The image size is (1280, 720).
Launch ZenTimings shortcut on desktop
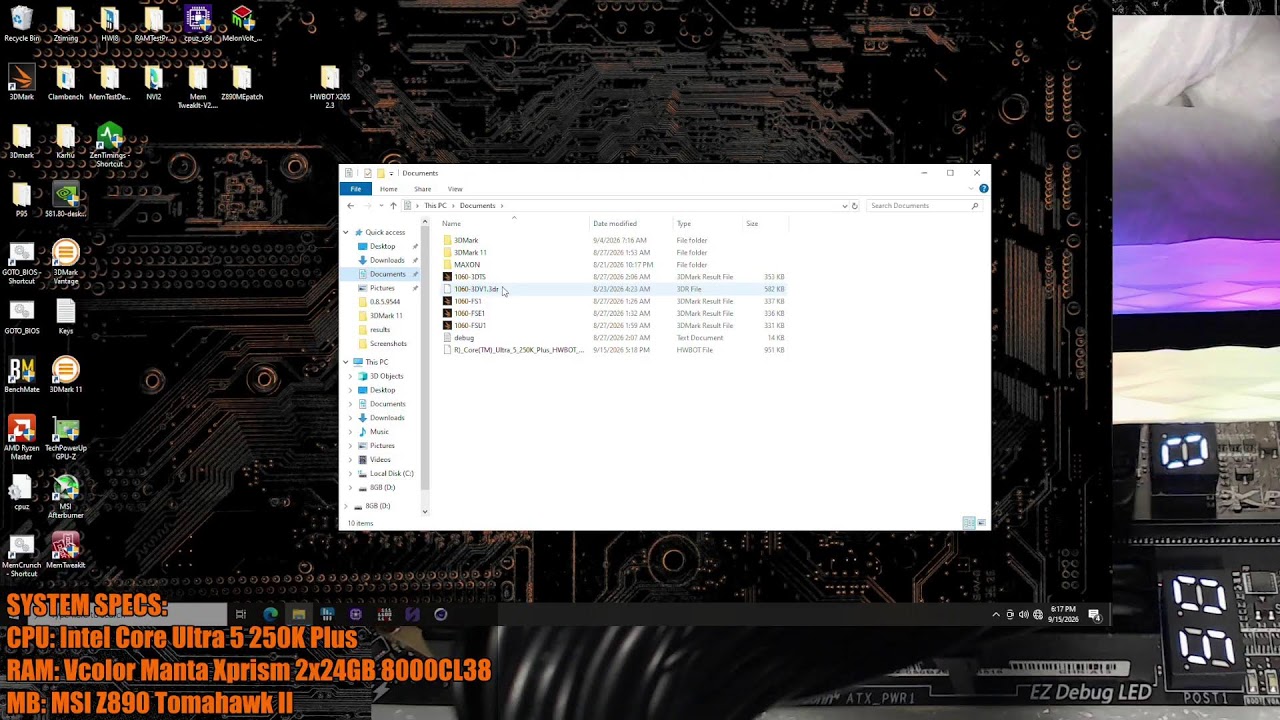tap(109, 145)
